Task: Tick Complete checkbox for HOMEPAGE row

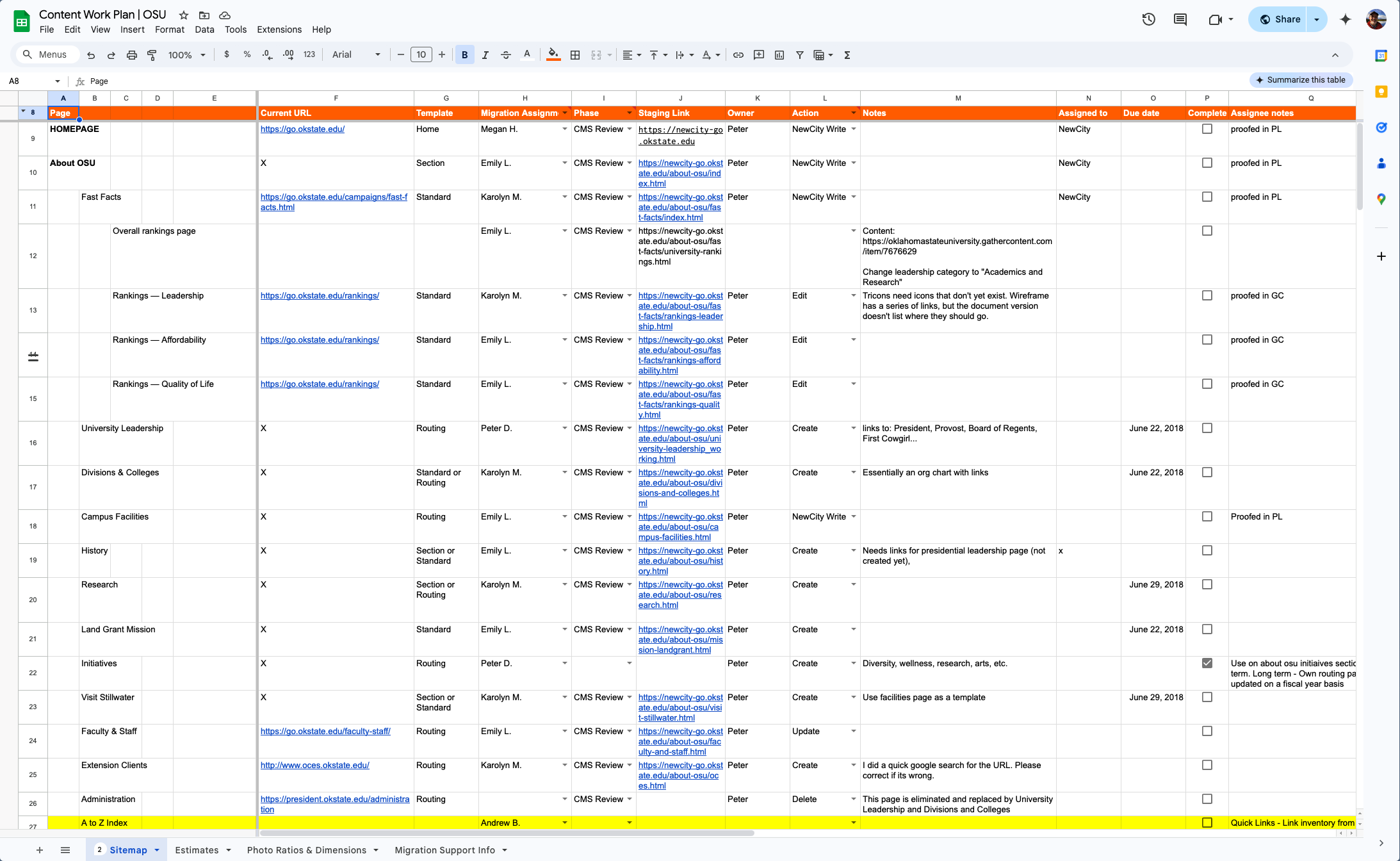Action: tap(1207, 129)
